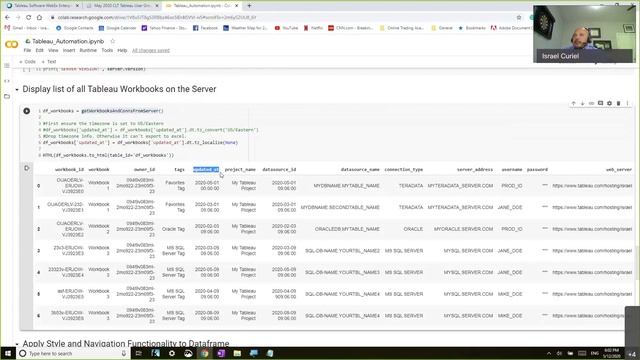Image resolution: width=640 pixels, height=360 pixels.
Task: Click the ORACLE connection type cell
Action: coord(413,229)
